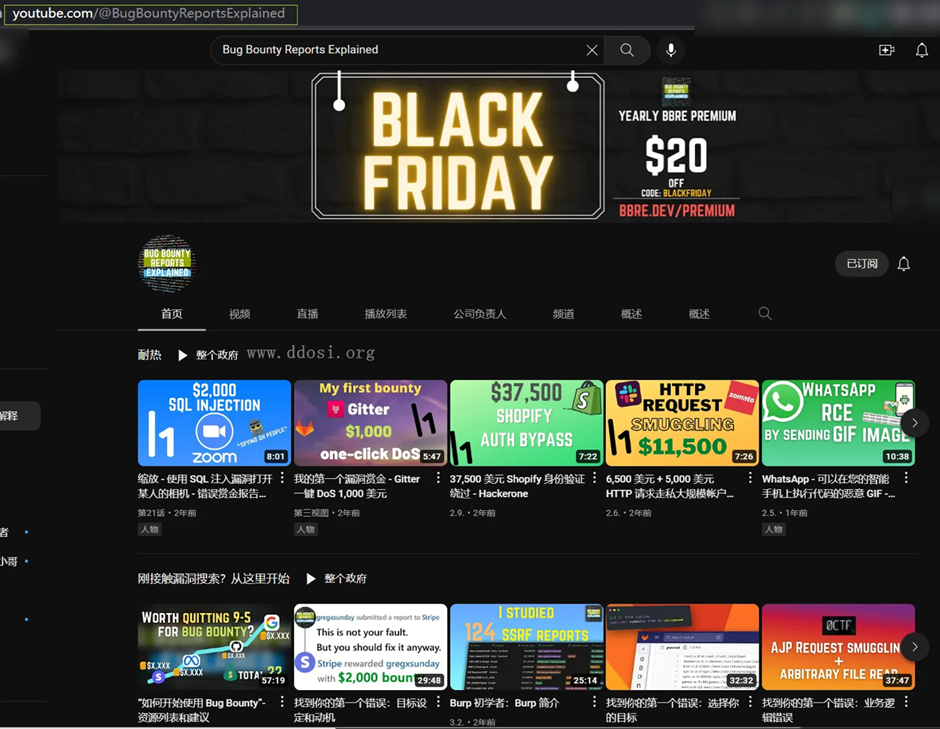The height and width of the screenshot is (729, 940).
Task: Open HTTP Request Smuggling $11,500 thumbnail
Action: (682, 423)
